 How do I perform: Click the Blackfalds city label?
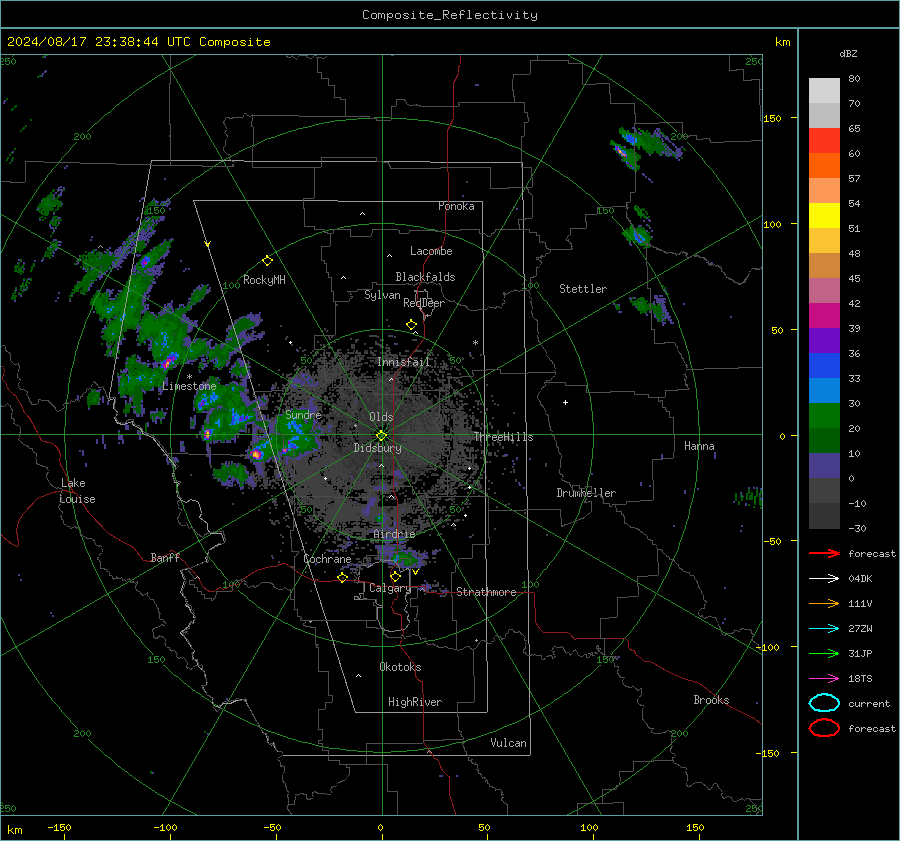425,277
